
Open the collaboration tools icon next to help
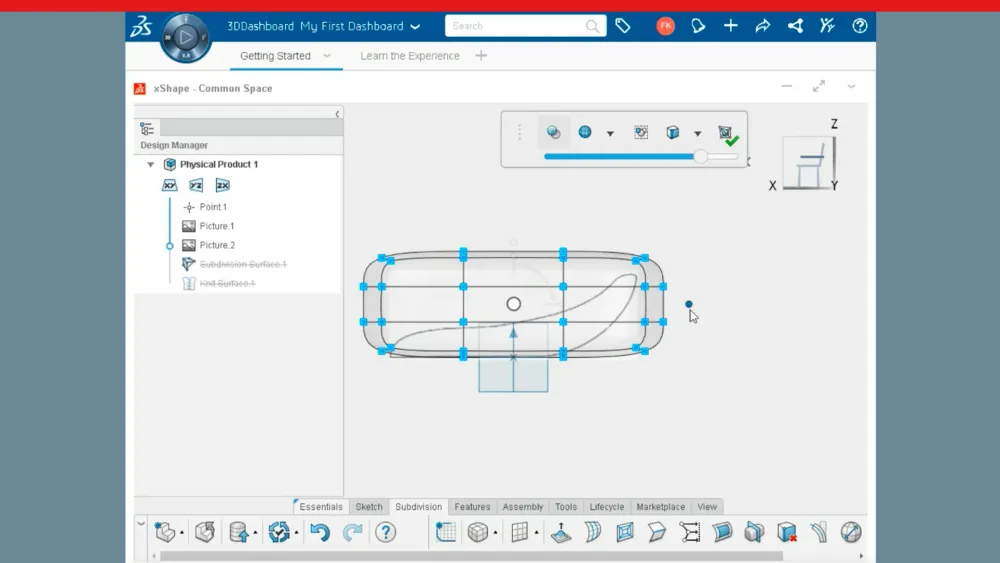[x=827, y=26]
